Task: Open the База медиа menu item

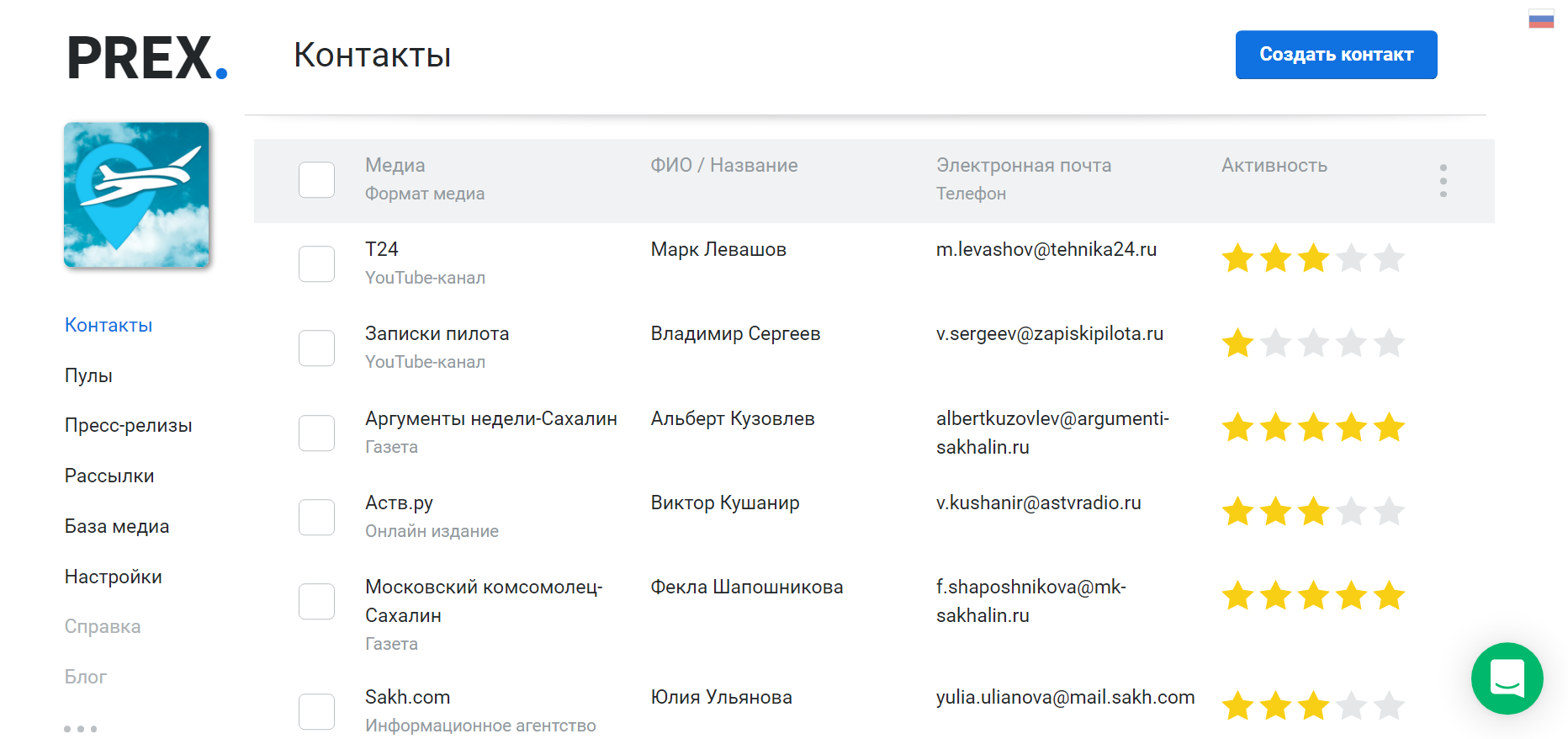Action: click(117, 527)
